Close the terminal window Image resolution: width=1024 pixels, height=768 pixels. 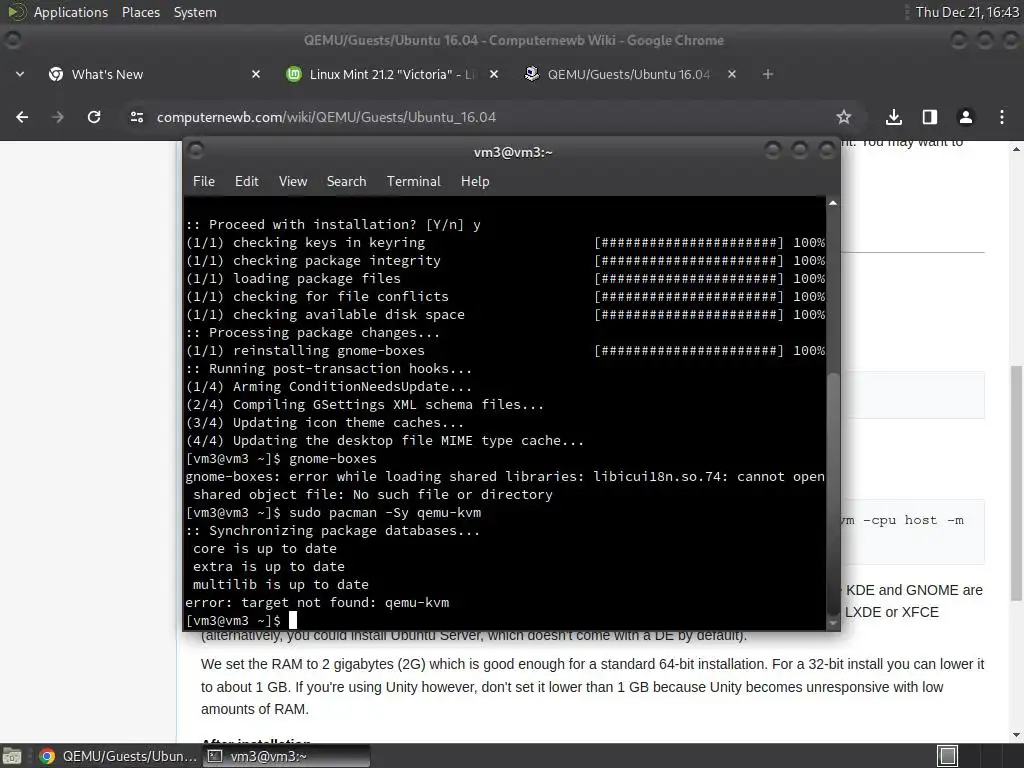tap(827, 151)
